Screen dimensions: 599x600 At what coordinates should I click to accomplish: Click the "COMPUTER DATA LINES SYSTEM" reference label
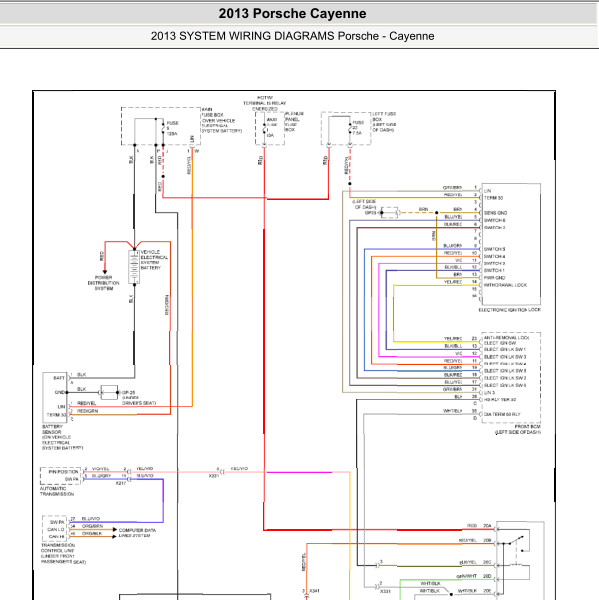[x=137, y=533]
